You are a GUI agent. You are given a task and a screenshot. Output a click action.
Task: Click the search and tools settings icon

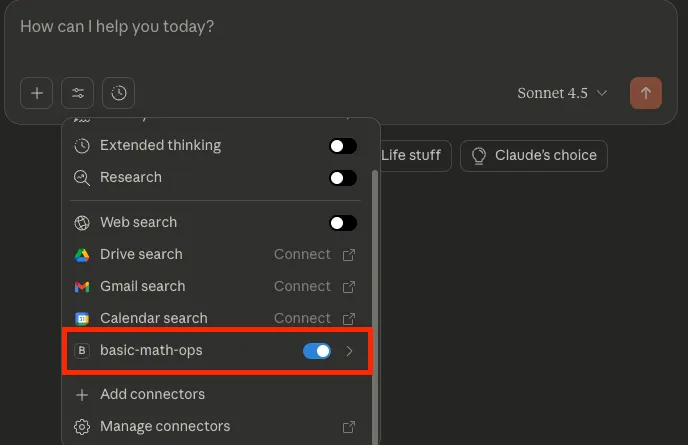coord(78,93)
